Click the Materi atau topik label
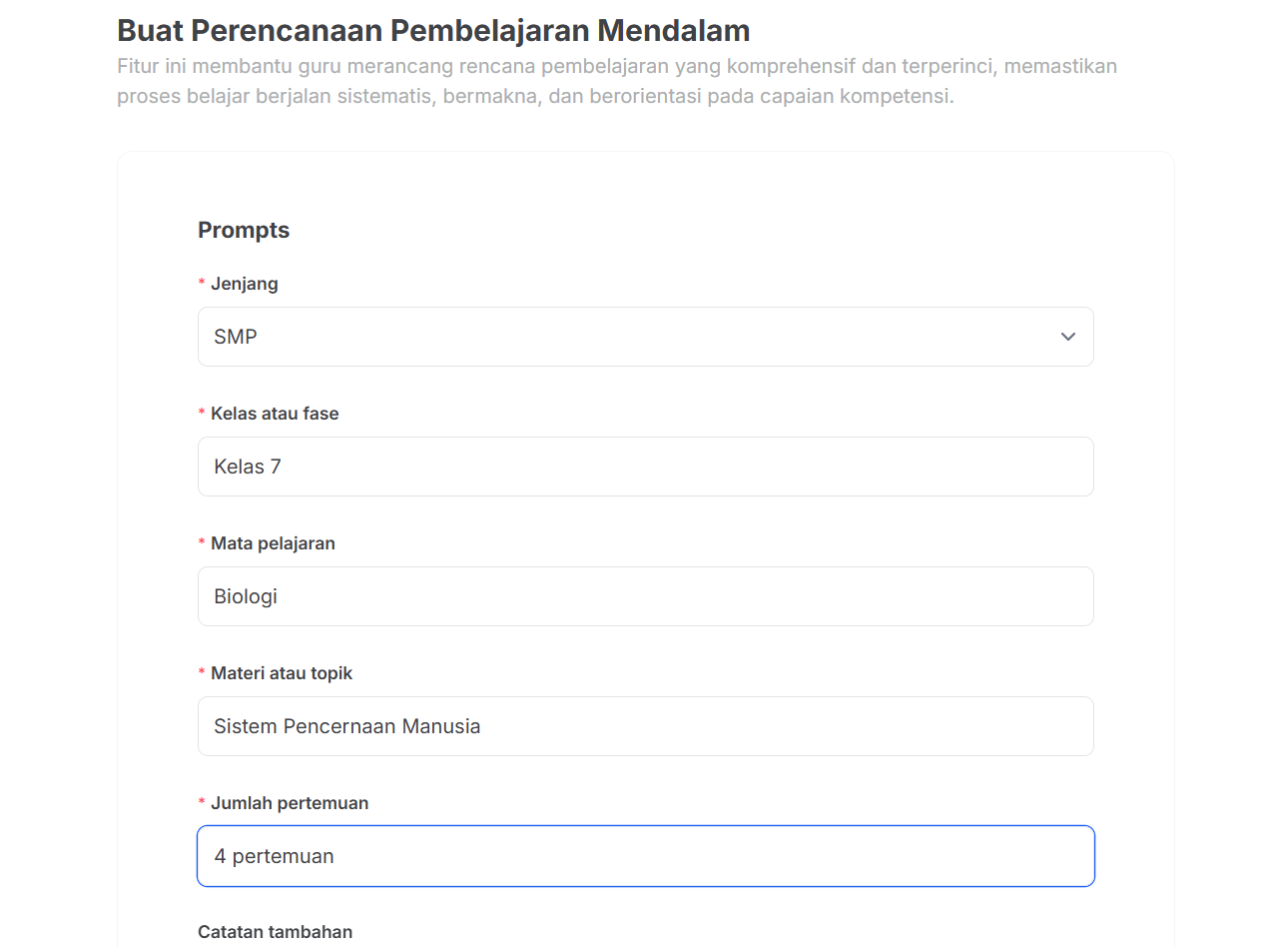 pyautogui.click(x=282, y=673)
